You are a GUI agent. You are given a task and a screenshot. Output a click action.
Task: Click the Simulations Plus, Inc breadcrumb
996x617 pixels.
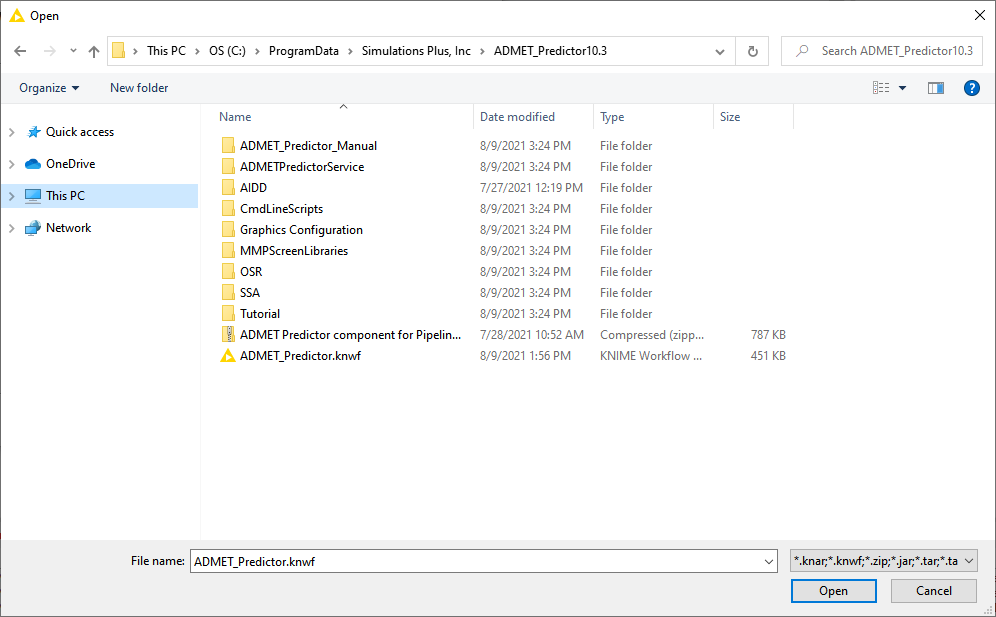[x=416, y=51]
